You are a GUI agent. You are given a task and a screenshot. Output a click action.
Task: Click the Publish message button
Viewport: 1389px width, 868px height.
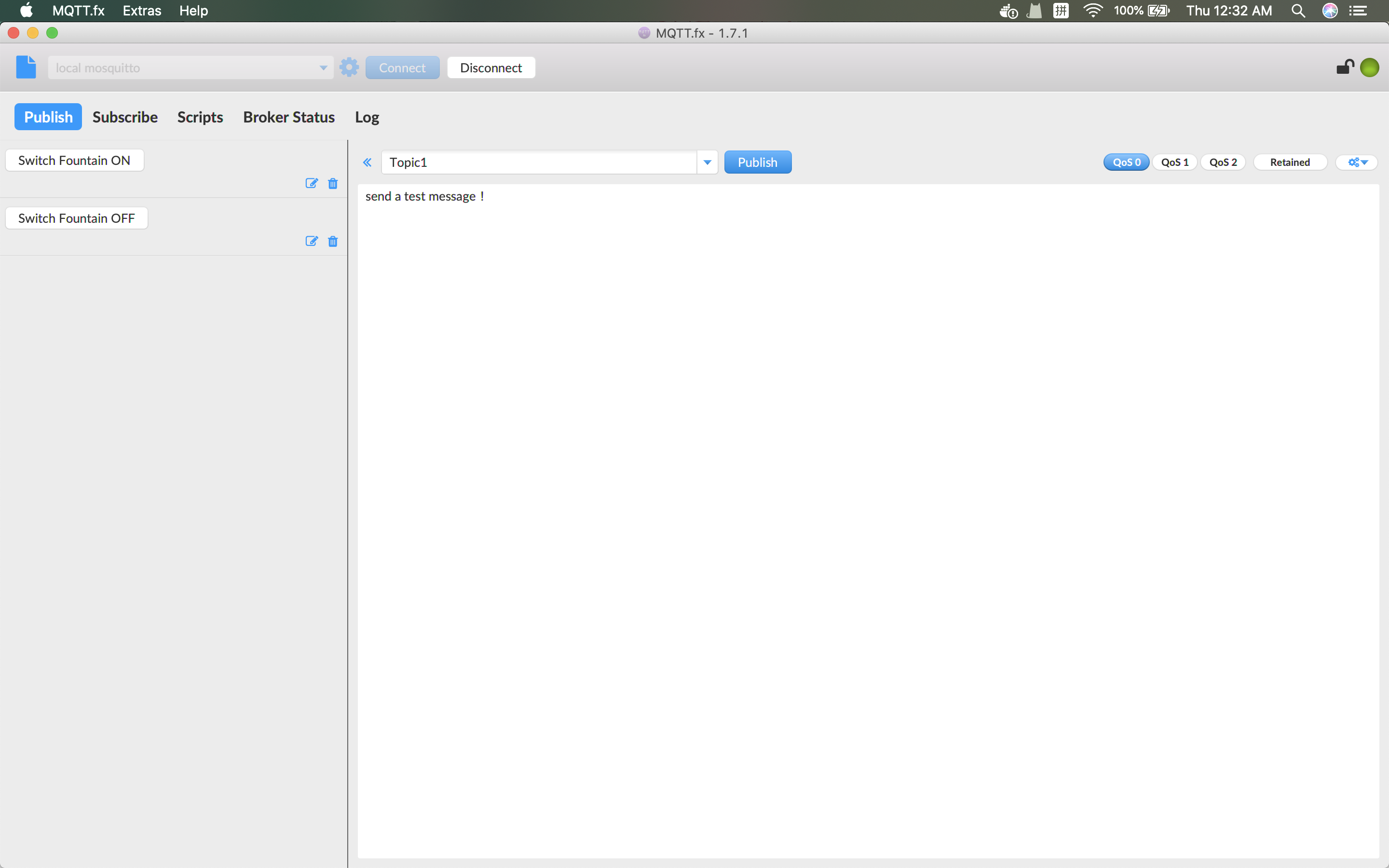757,162
